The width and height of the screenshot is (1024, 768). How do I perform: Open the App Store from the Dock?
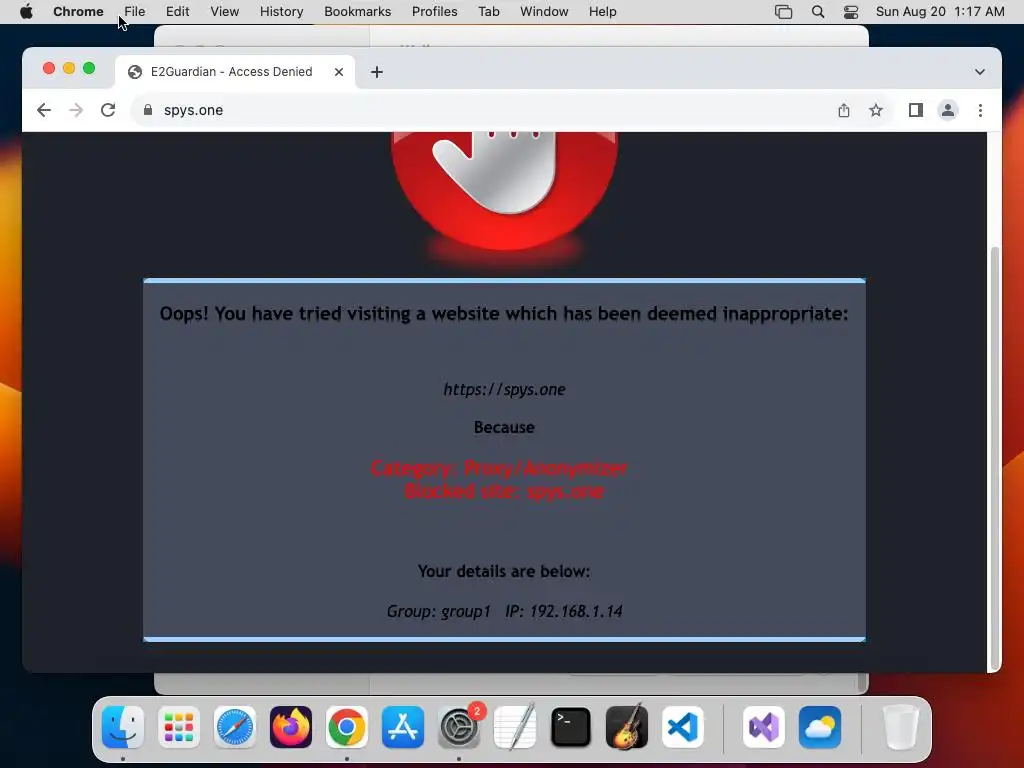coord(403,727)
